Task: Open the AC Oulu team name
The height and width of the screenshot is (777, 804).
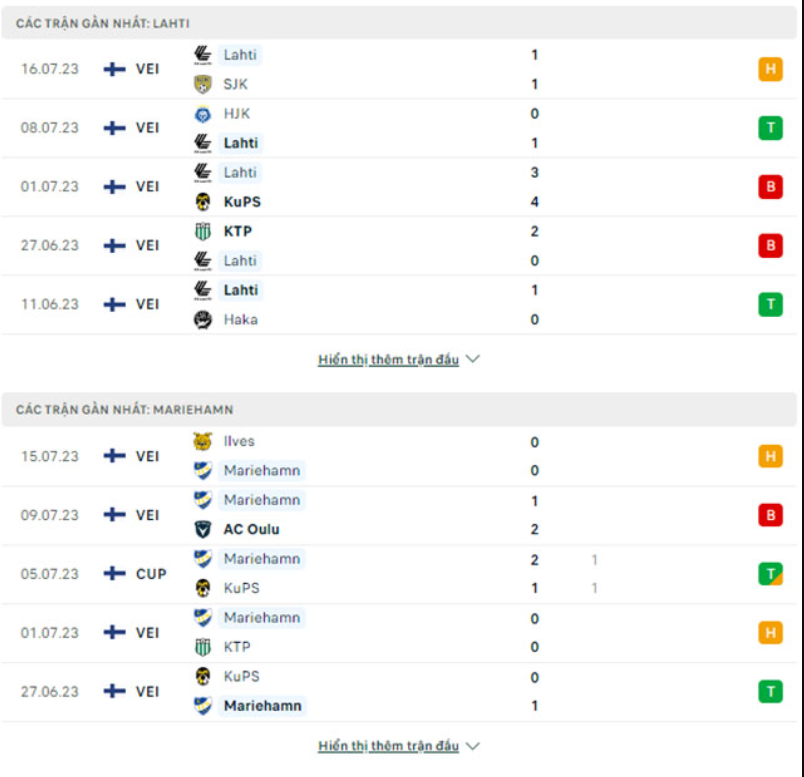Action: 251,529
